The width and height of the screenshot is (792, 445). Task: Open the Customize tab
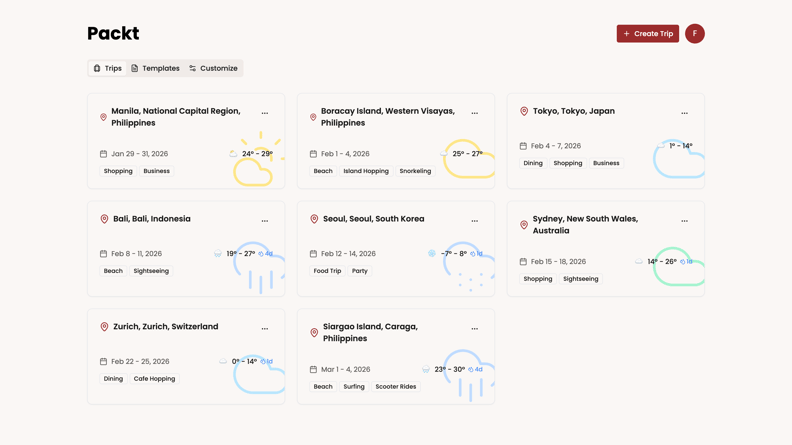[213, 68]
